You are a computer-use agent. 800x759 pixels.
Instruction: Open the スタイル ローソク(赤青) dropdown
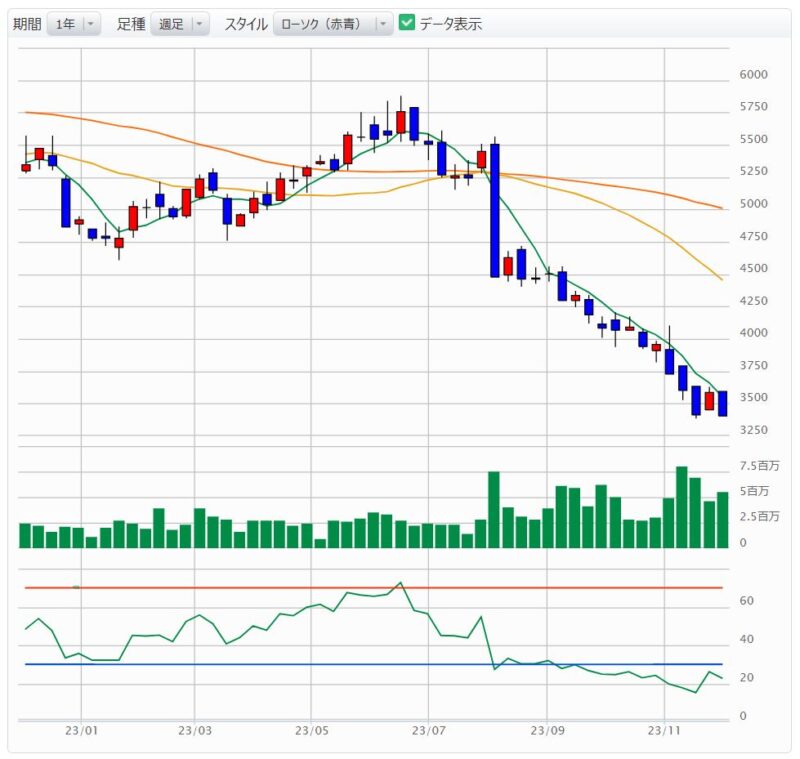coord(333,24)
